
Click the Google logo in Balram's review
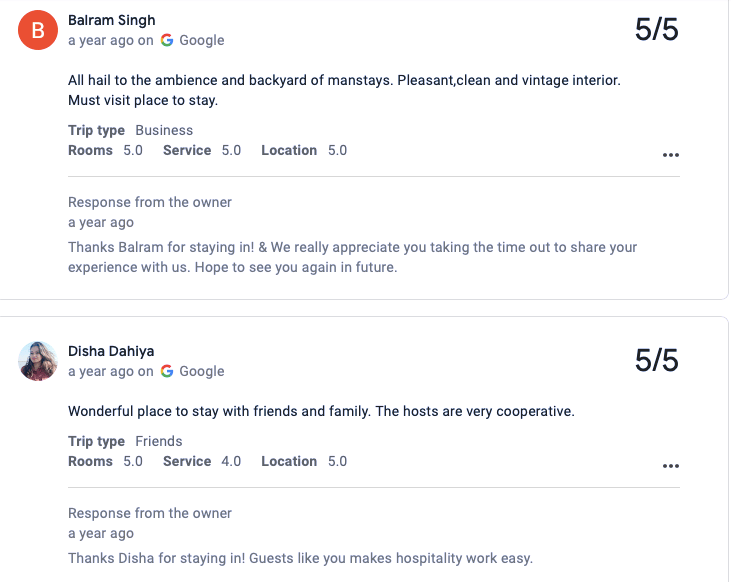167,40
